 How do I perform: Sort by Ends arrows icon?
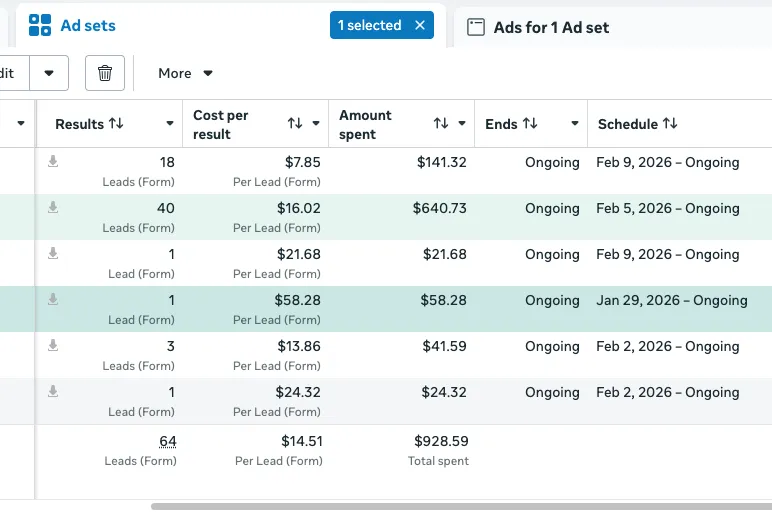(530, 124)
